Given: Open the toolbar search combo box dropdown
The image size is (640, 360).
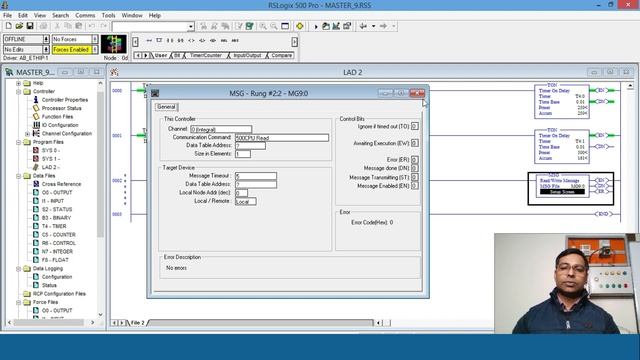Looking at the screenshot, I should point(191,27).
